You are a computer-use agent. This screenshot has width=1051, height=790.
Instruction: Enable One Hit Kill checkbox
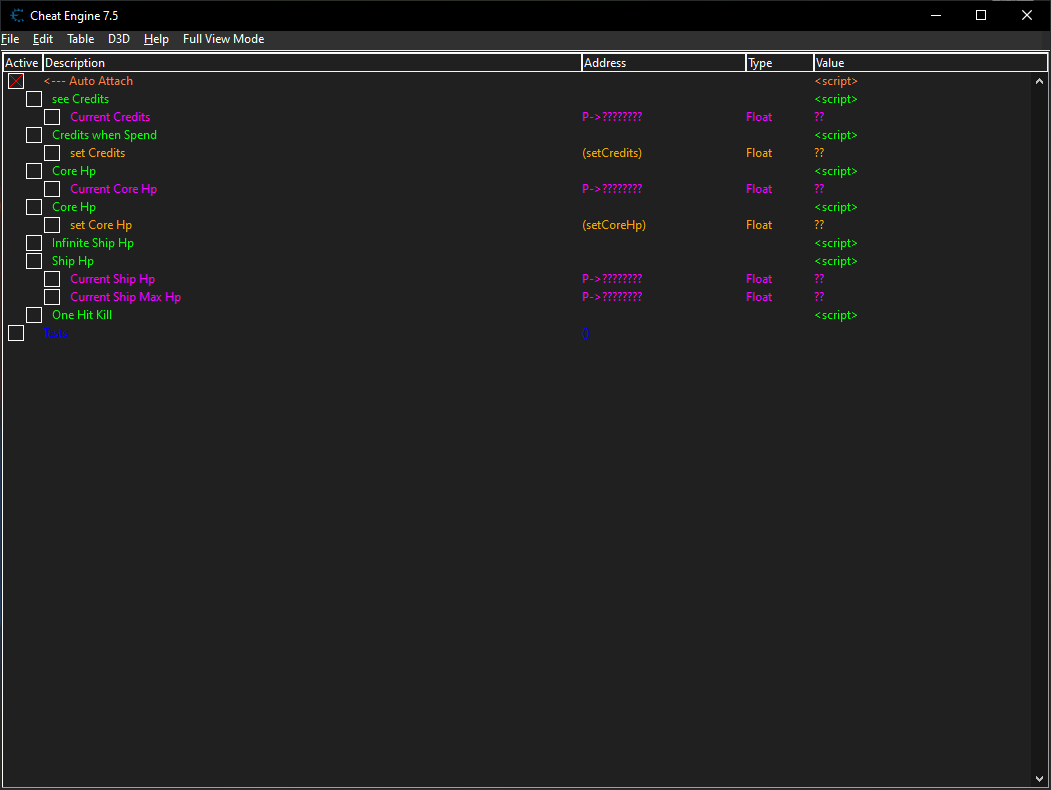point(34,316)
